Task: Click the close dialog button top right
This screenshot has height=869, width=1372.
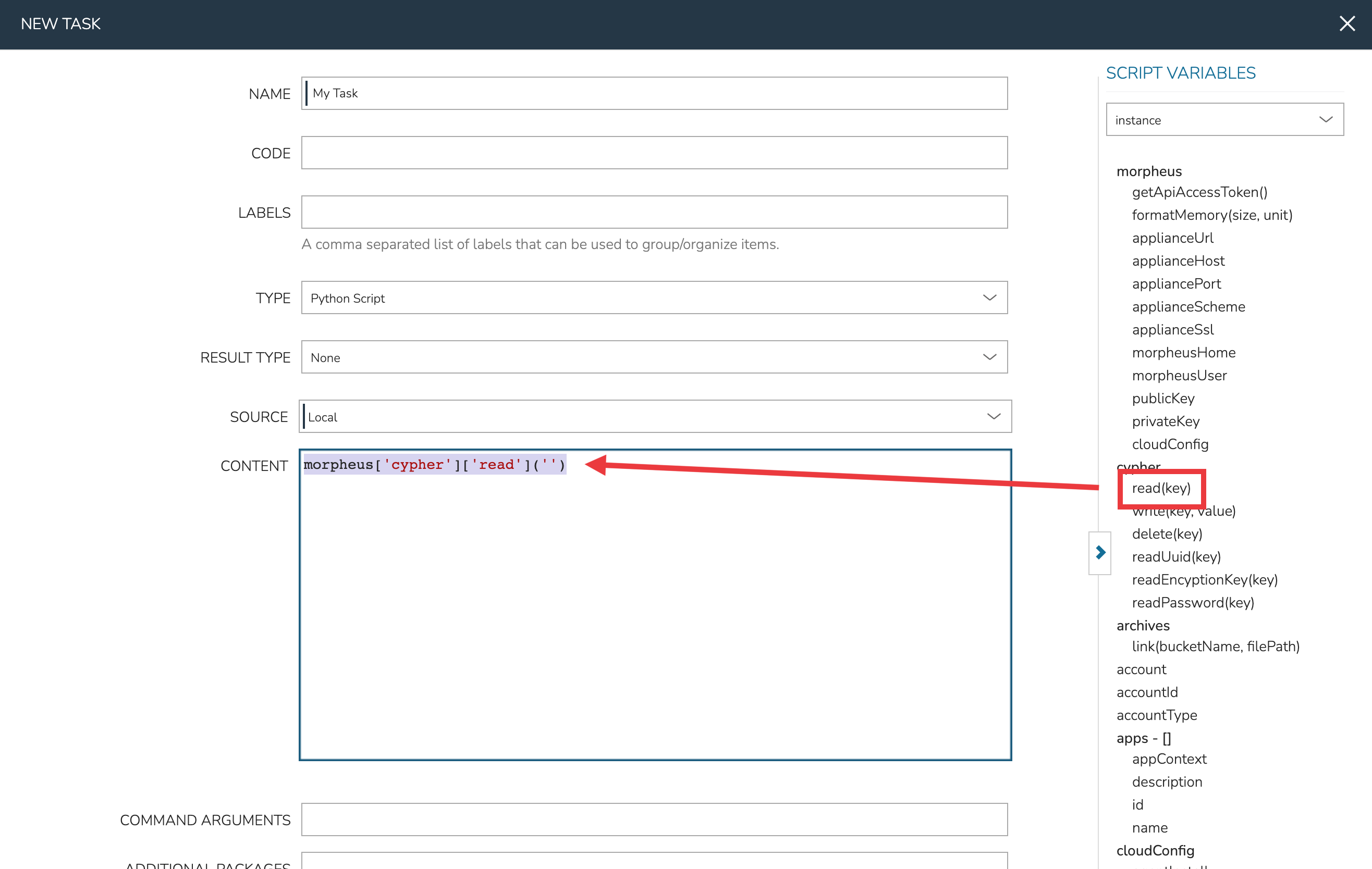Action: tap(1347, 23)
